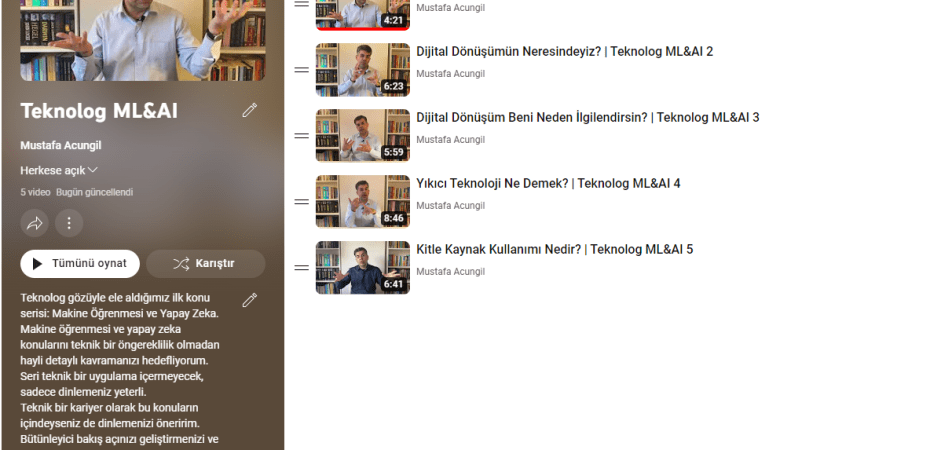The height and width of the screenshot is (450, 930).
Task: Open 'Dijital Dönüşümün Neresindeyiz?' video title
Action: coord(564,52)
